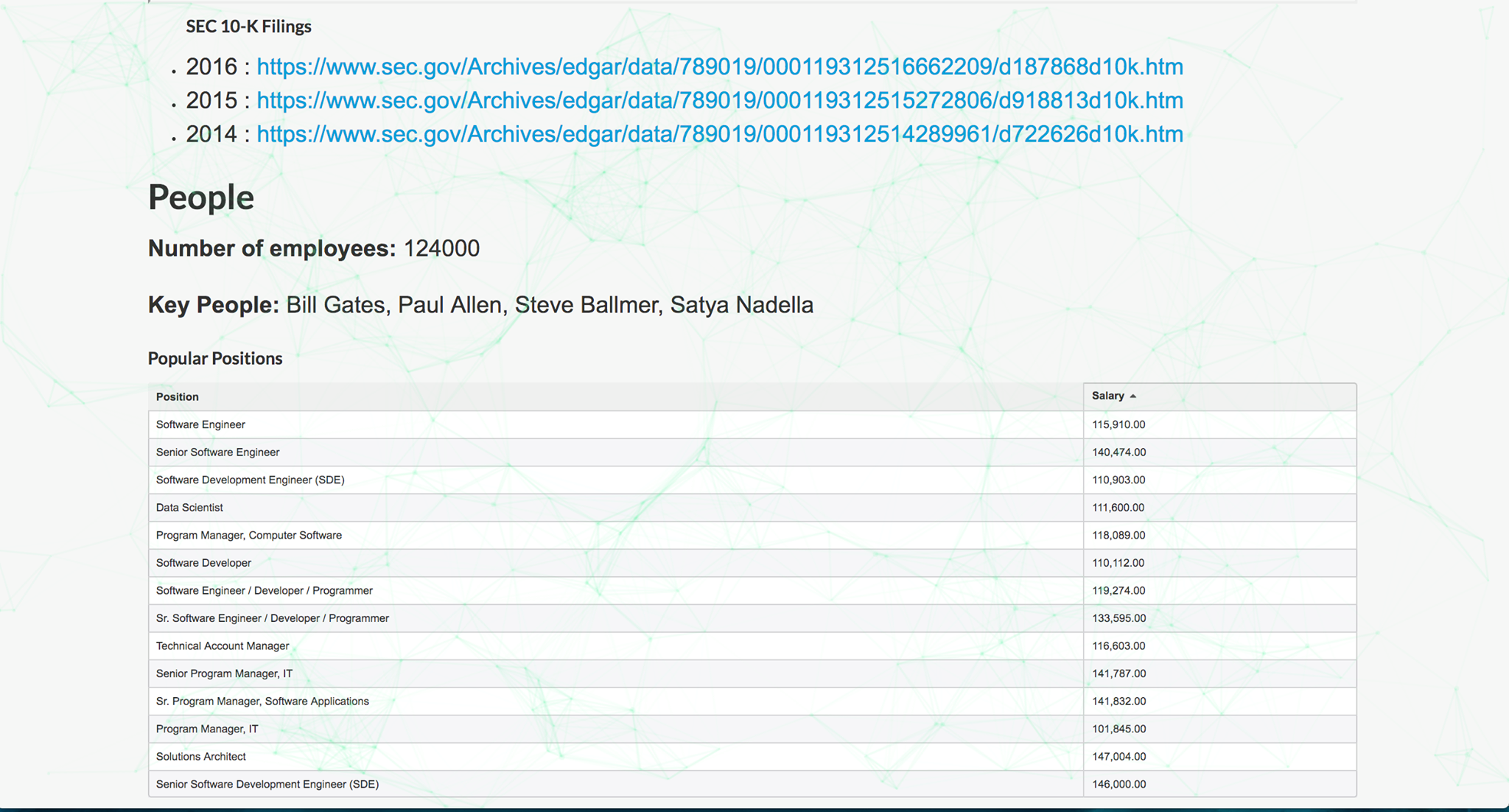1509x812 pixels.
Task: Click the Salary sort arrow icon
Action: (x=1133, y=396)
